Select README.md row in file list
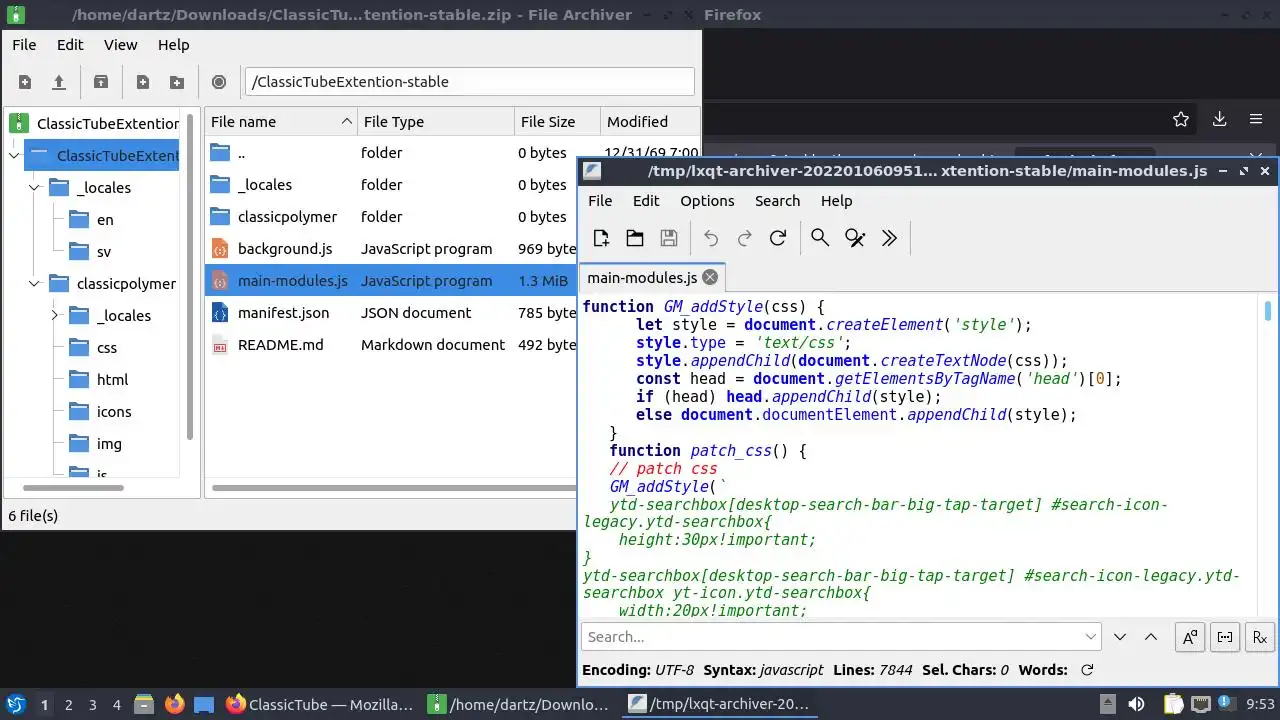The width and height of the screenshot is (1280, 720). click(390, 345)
